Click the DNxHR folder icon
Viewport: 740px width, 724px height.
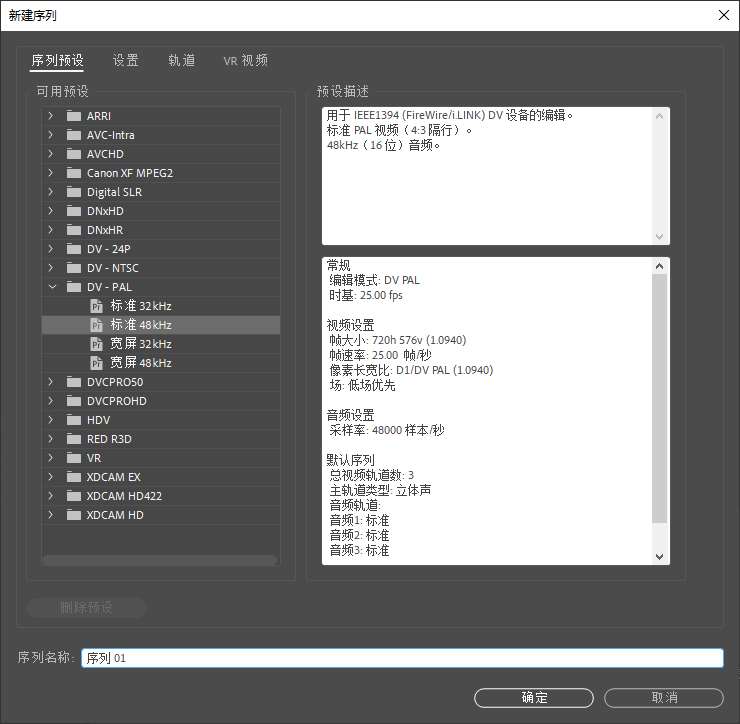pos(74,230)
